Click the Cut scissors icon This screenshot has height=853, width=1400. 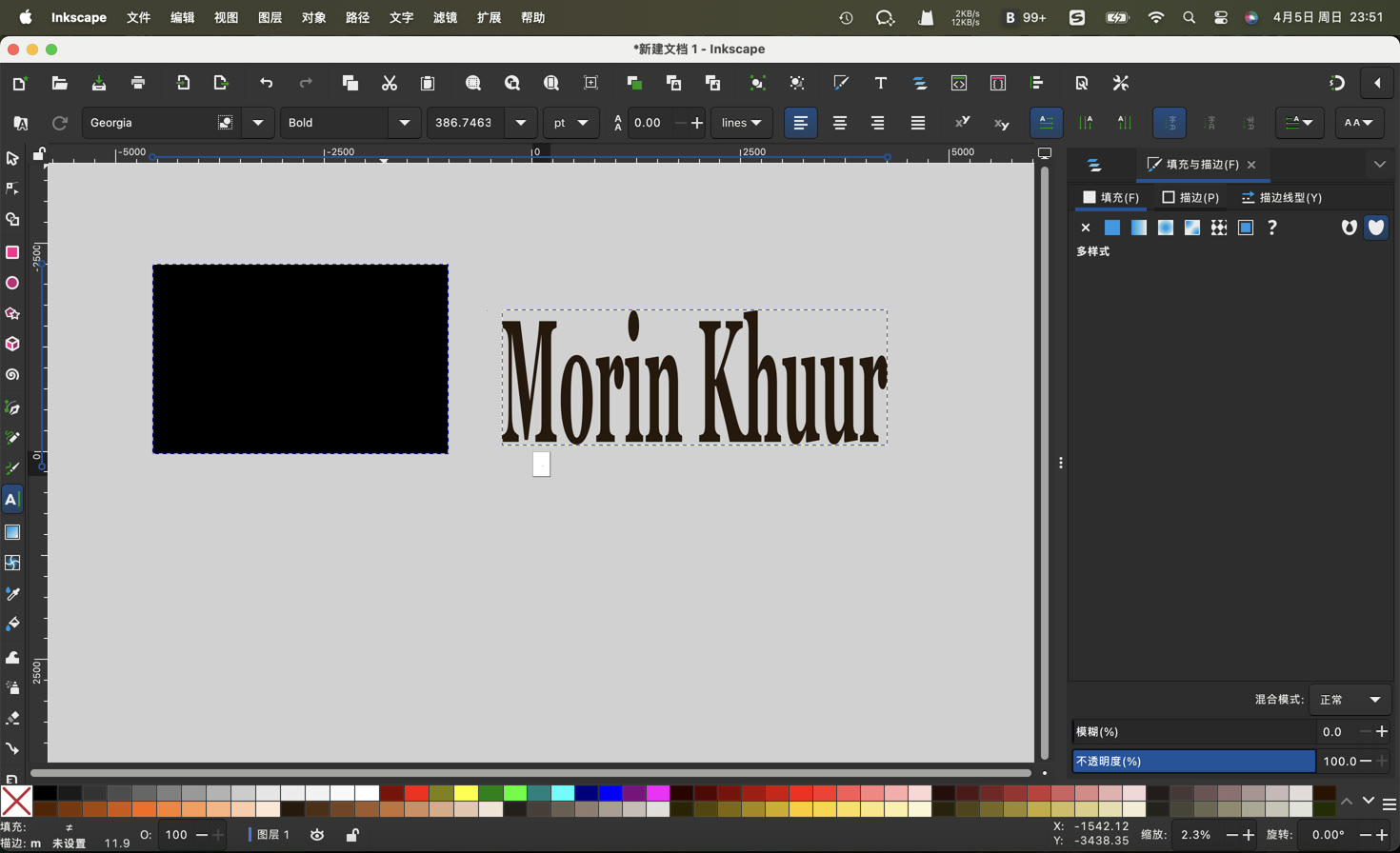389,83
